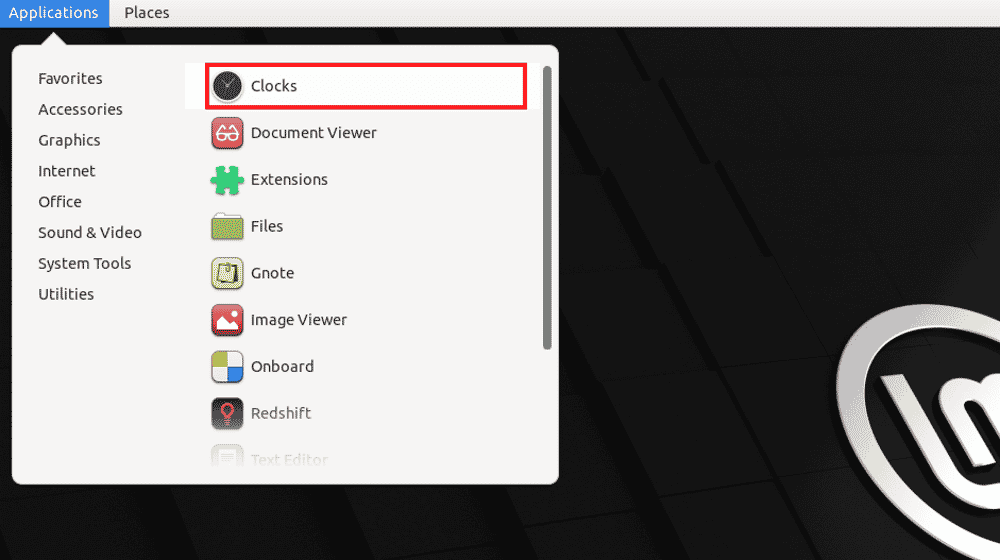Image resolution: width=1000 pixels, height=560 pixels.
Task: Launch Redshift via its bulb icon
Action: [227, 413]
